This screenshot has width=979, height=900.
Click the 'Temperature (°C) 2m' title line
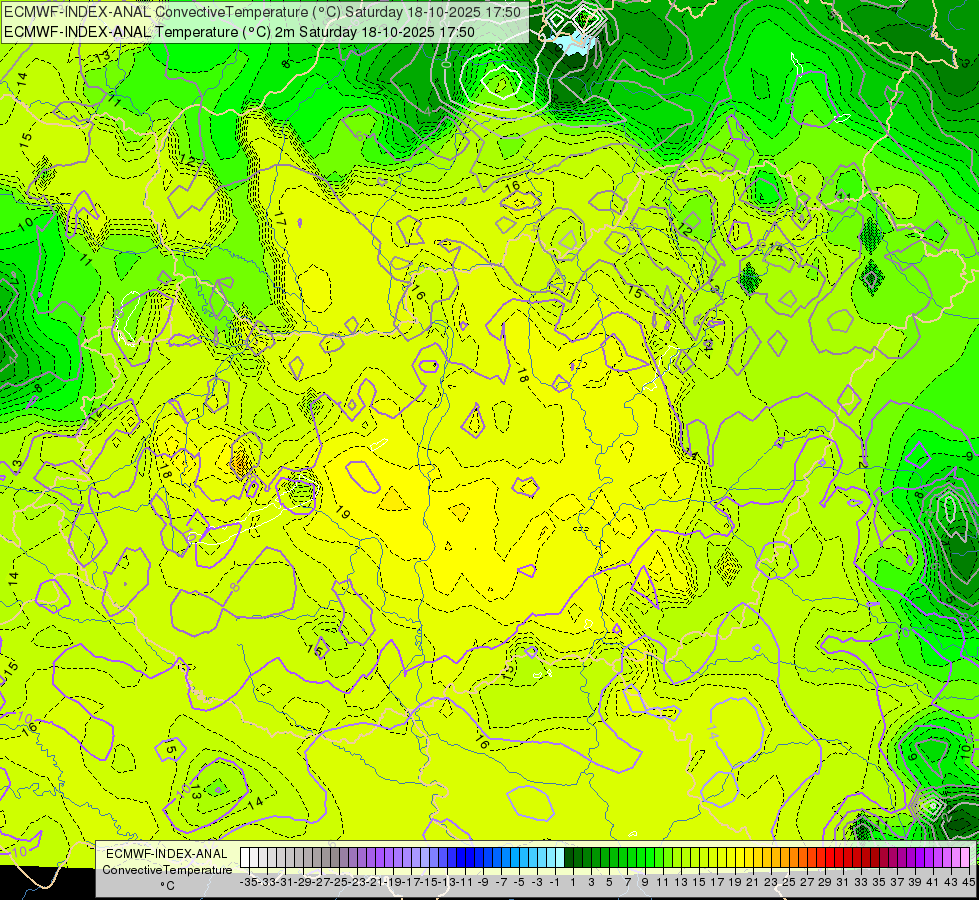tap(239, 32)
